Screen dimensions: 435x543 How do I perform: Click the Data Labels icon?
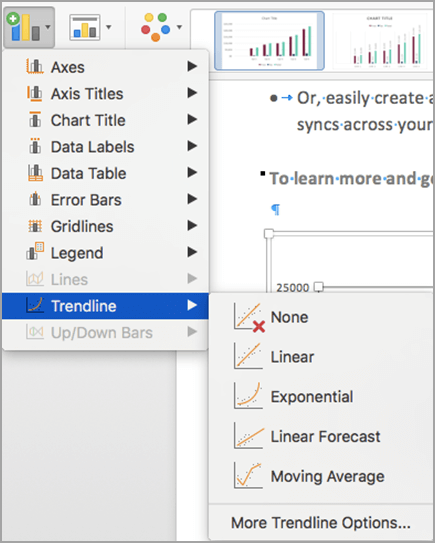point(35,146)
